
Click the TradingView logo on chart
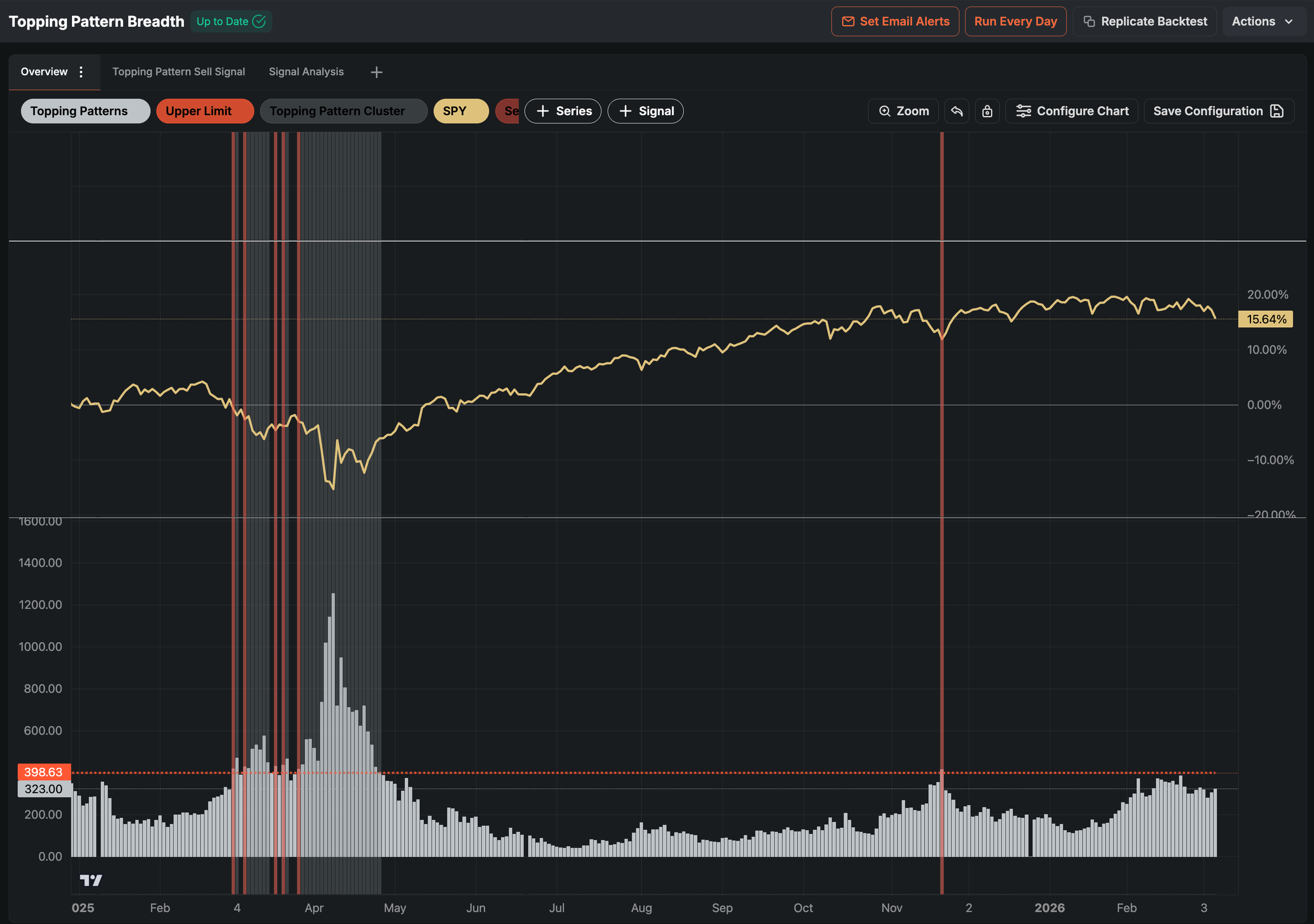(x=90, y=880)
